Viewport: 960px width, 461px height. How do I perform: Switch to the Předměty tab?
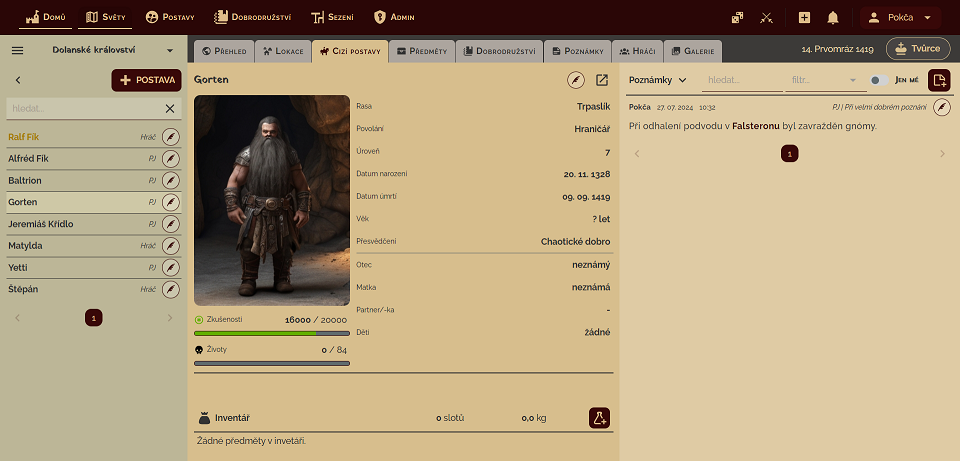pos(421,50)
